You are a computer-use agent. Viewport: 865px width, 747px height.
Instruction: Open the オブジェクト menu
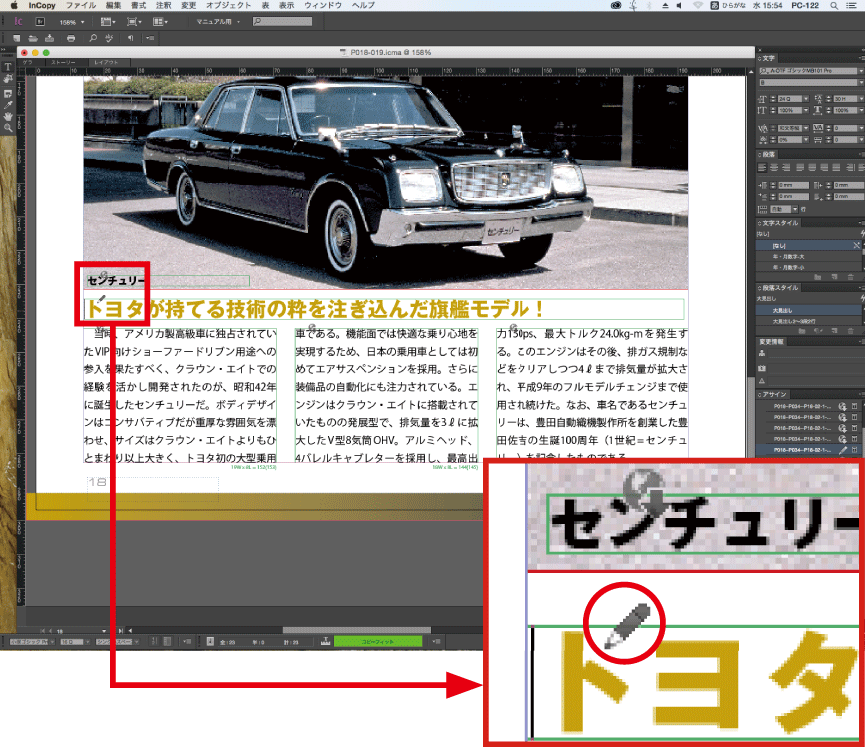[228, 5]
